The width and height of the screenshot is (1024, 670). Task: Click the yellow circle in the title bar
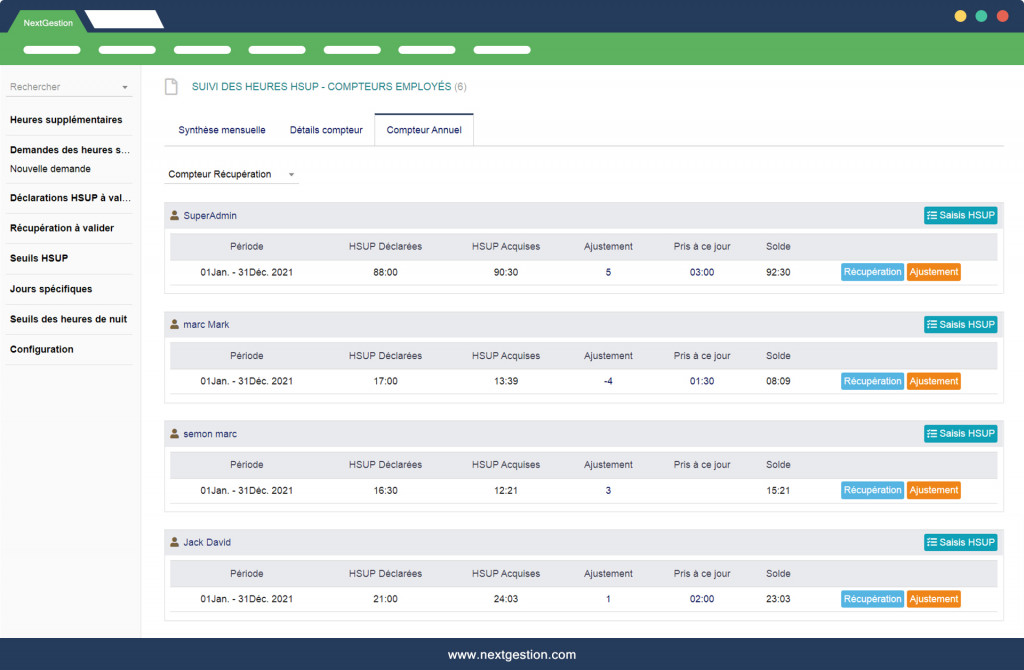960,16
